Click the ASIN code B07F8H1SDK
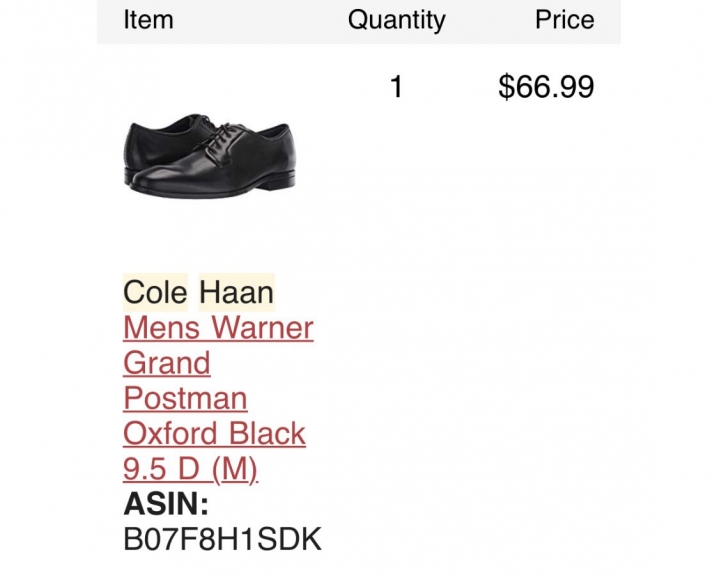 222,539
